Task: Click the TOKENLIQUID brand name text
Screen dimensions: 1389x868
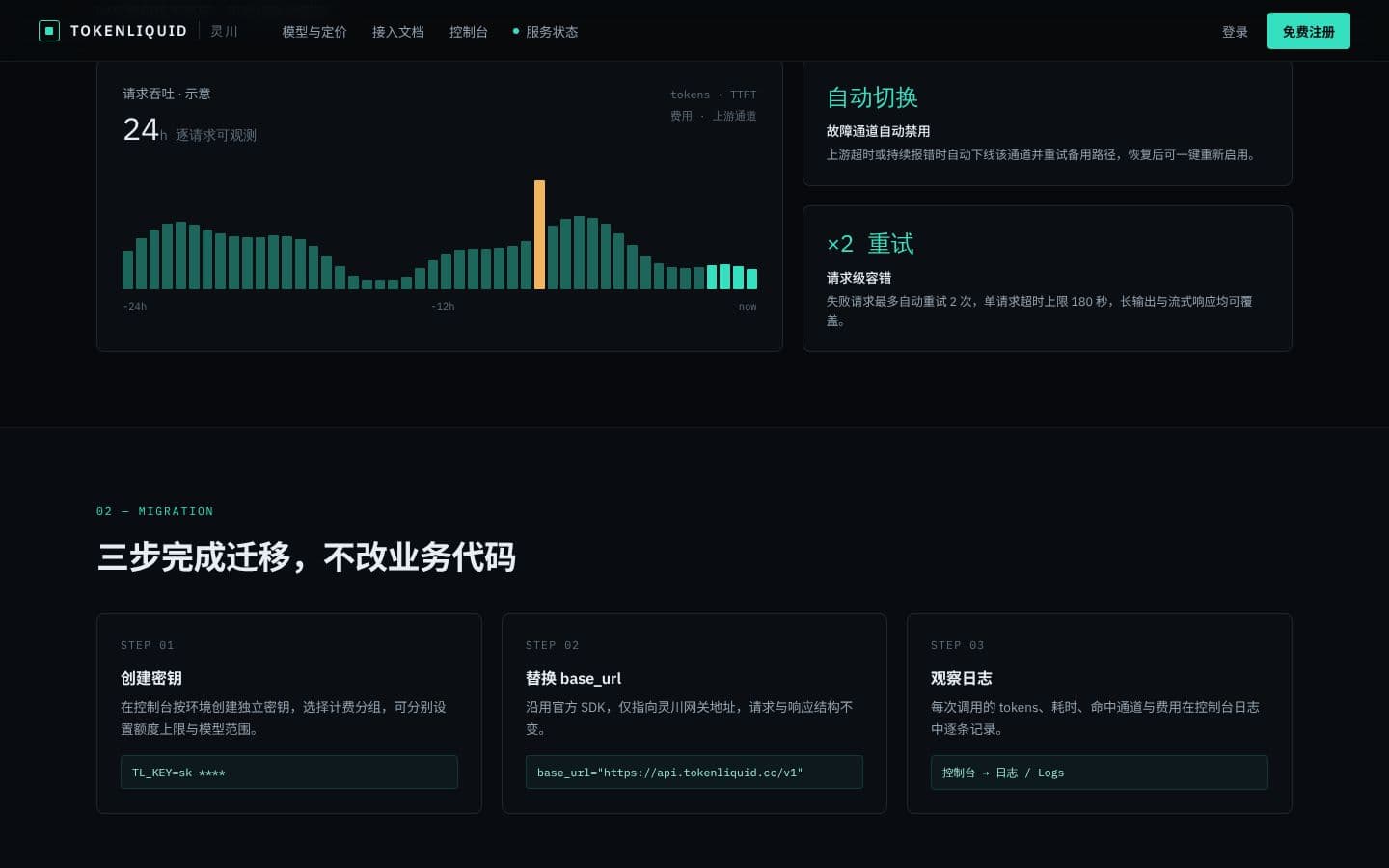Action: (x=128, y=31)
